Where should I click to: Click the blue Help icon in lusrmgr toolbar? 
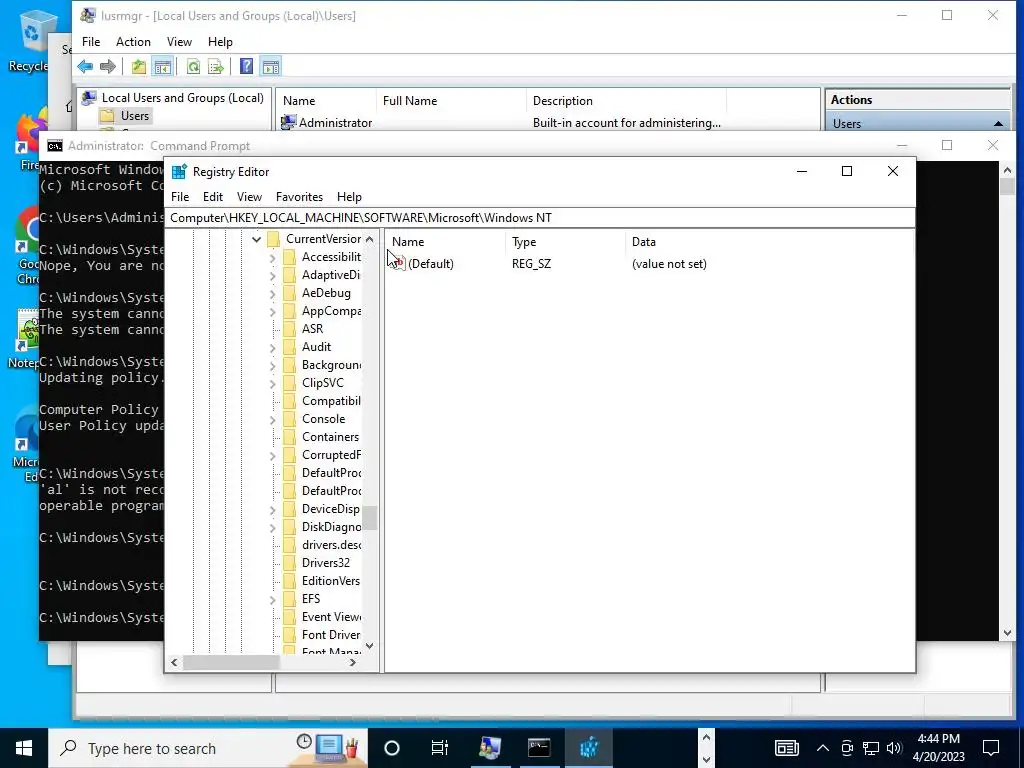[246, 66]
